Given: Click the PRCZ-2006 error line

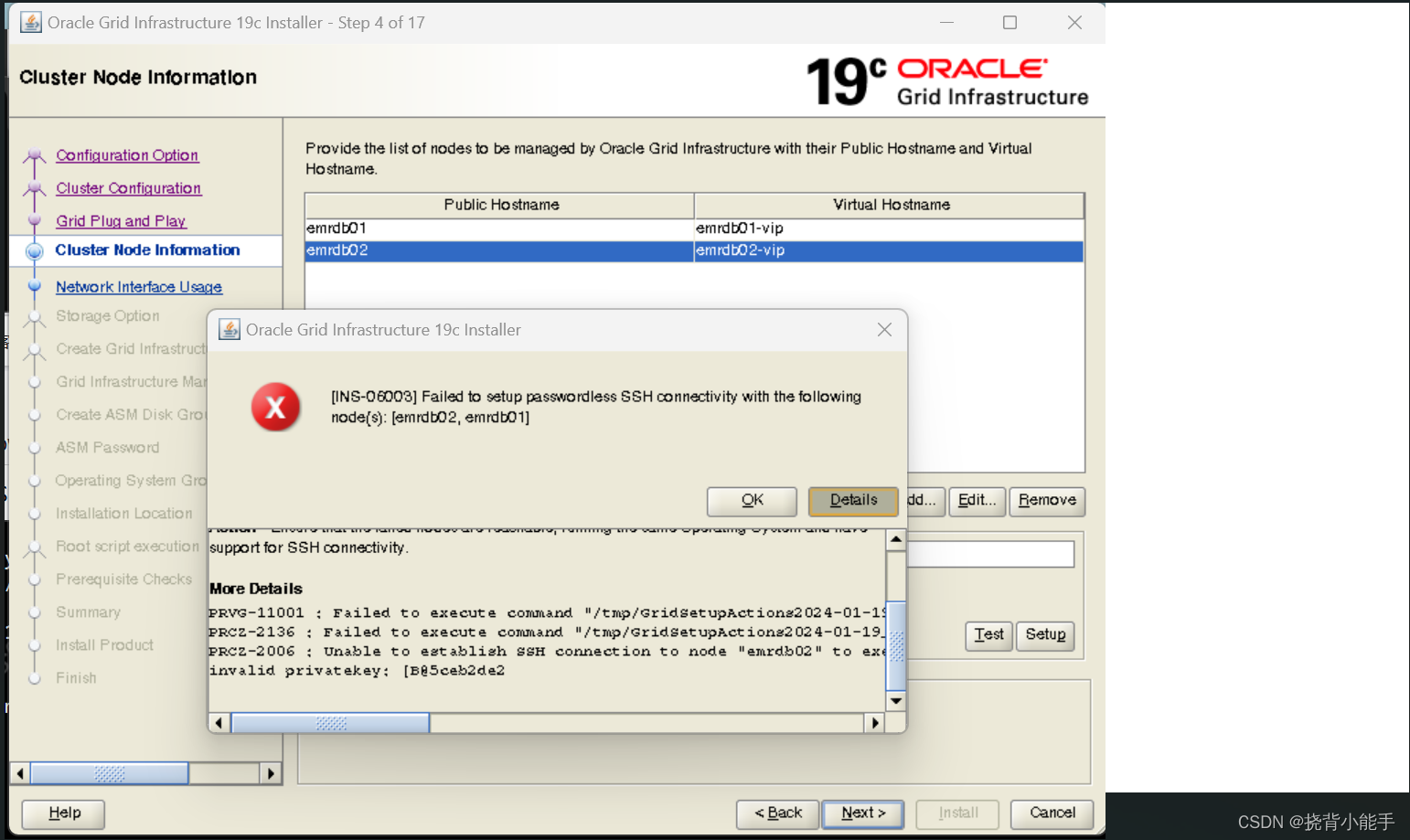Looking at the screenshot, I should tap(548, 652).
